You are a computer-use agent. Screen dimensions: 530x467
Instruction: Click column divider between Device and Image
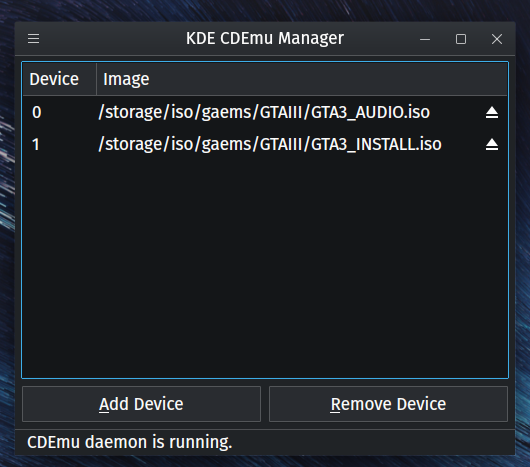[x=97, y=79]
